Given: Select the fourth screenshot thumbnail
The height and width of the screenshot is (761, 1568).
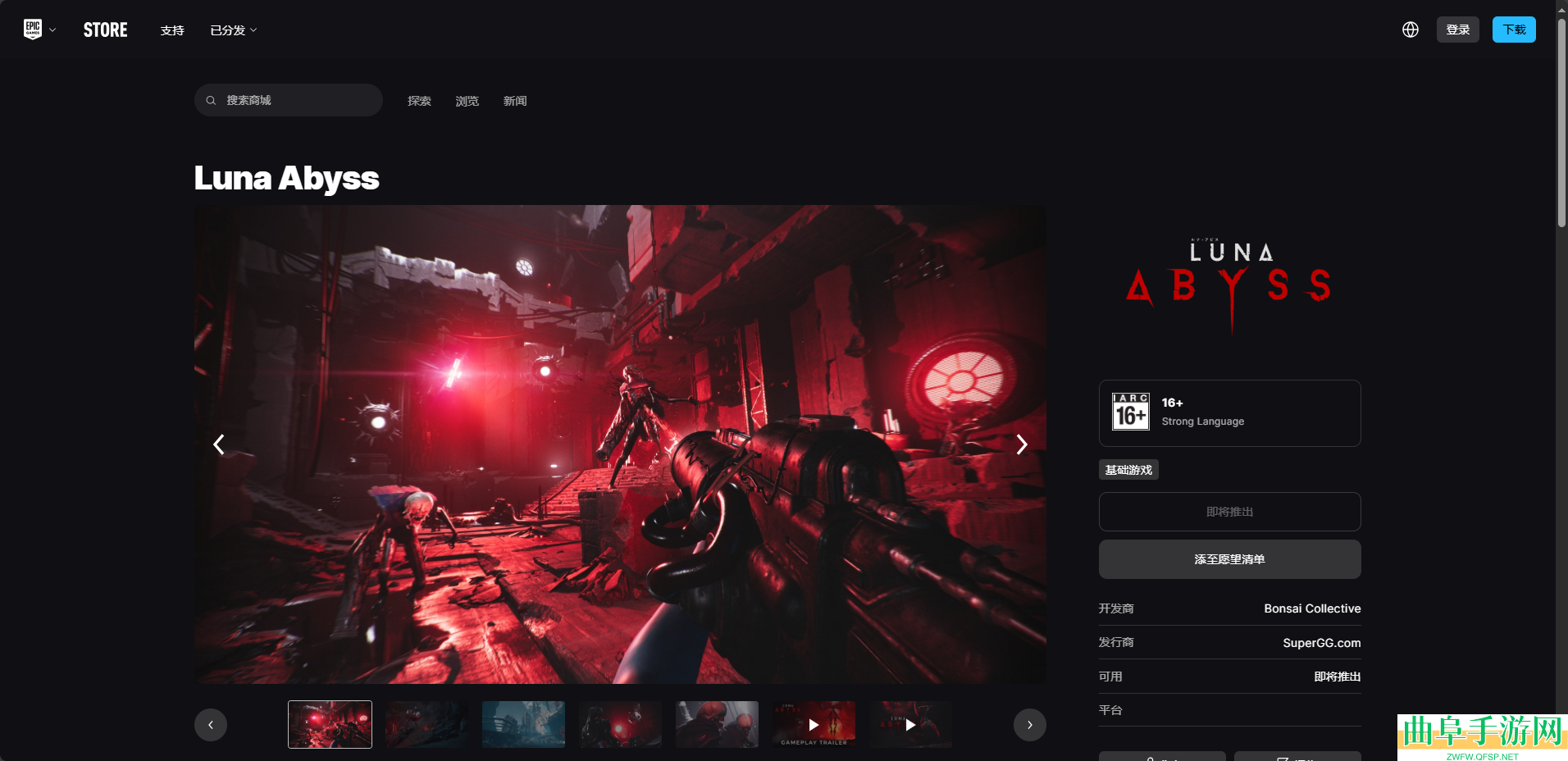Looking at the screenshot, I should 620,724.
